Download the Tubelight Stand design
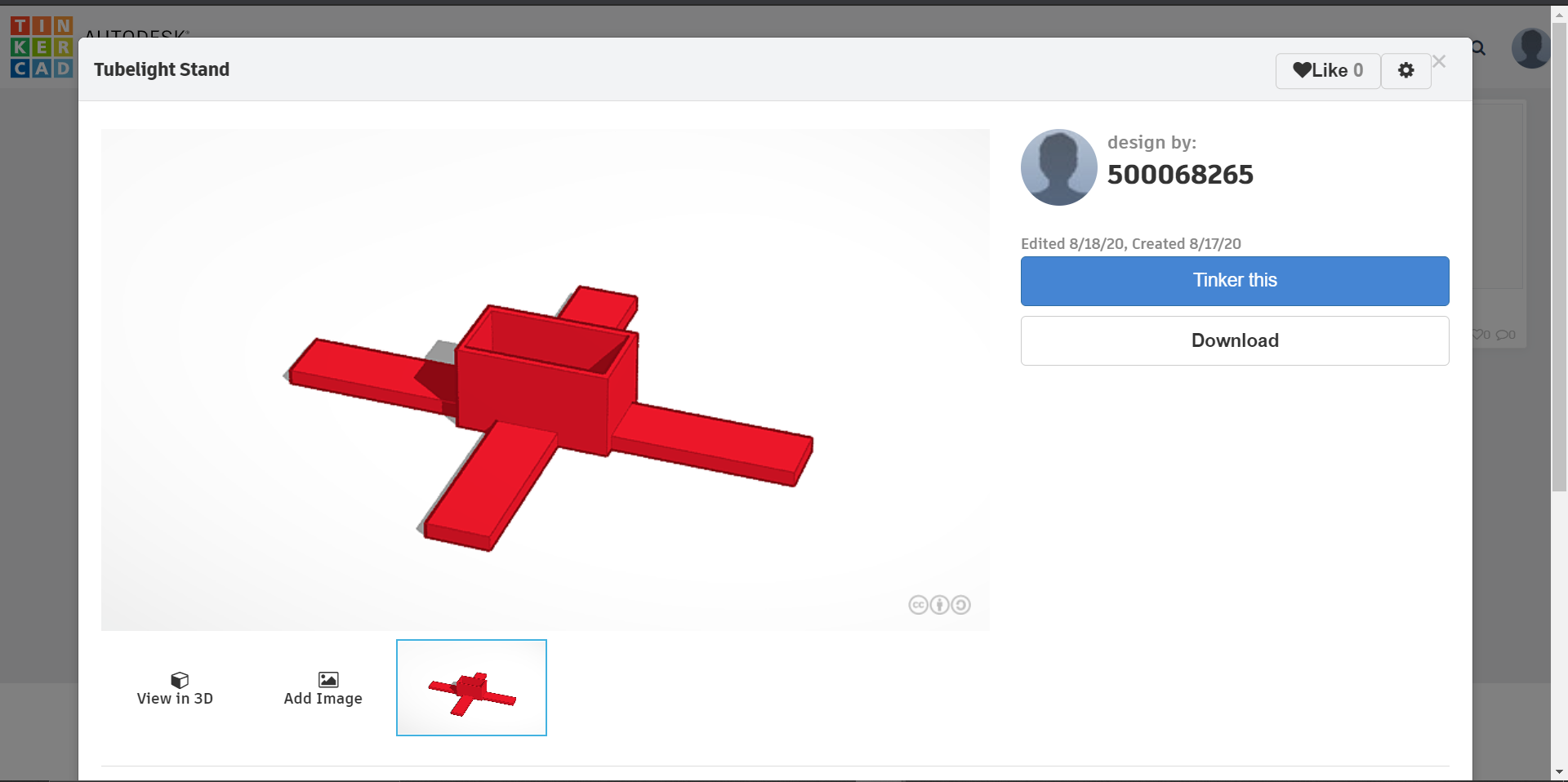The height and width of the screenshot is (782, 1568). tap(1234, 340)
